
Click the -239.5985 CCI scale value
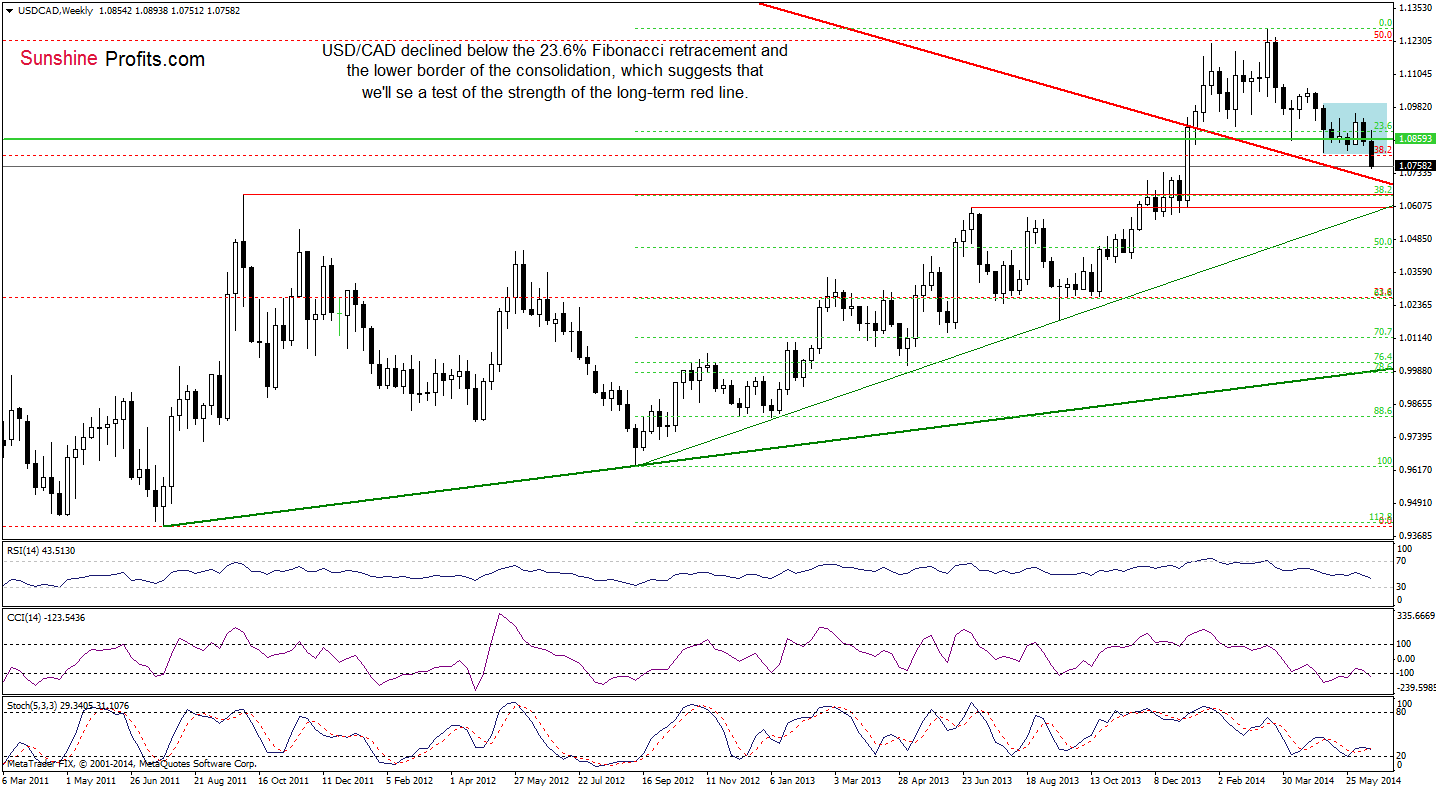click(1417, 687)
